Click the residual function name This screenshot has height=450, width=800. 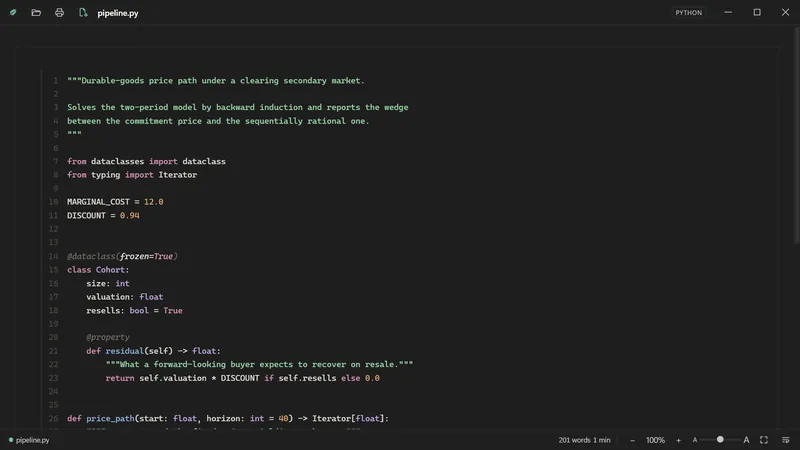[x=124, y=351]
